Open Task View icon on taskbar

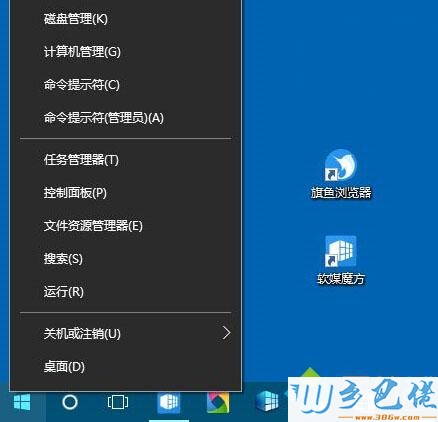click(x=118, y=402)
